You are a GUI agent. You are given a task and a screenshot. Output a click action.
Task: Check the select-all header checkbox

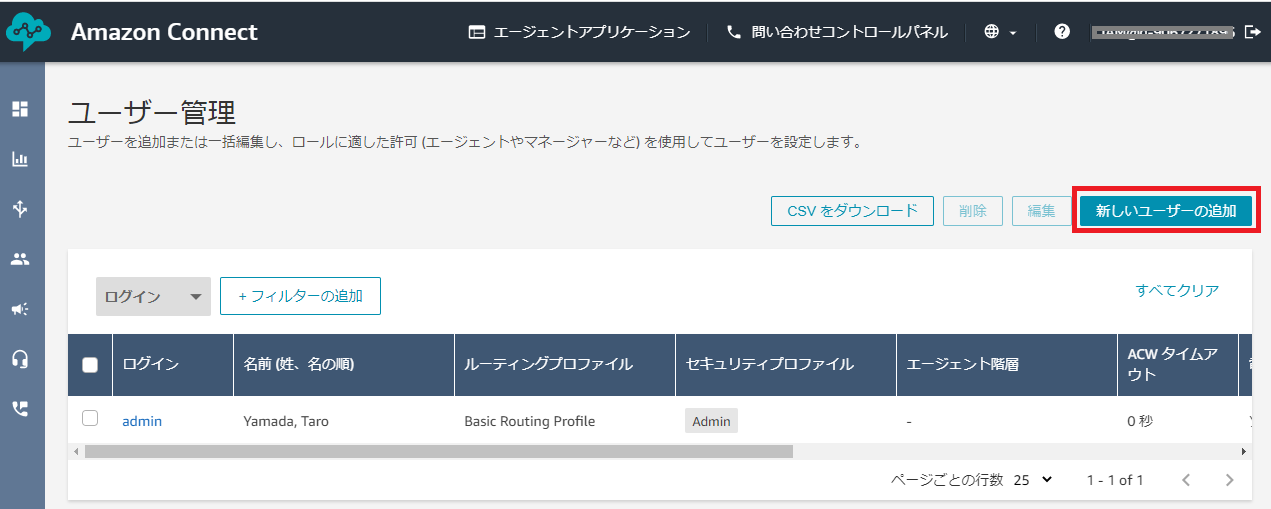click(90, 365)
